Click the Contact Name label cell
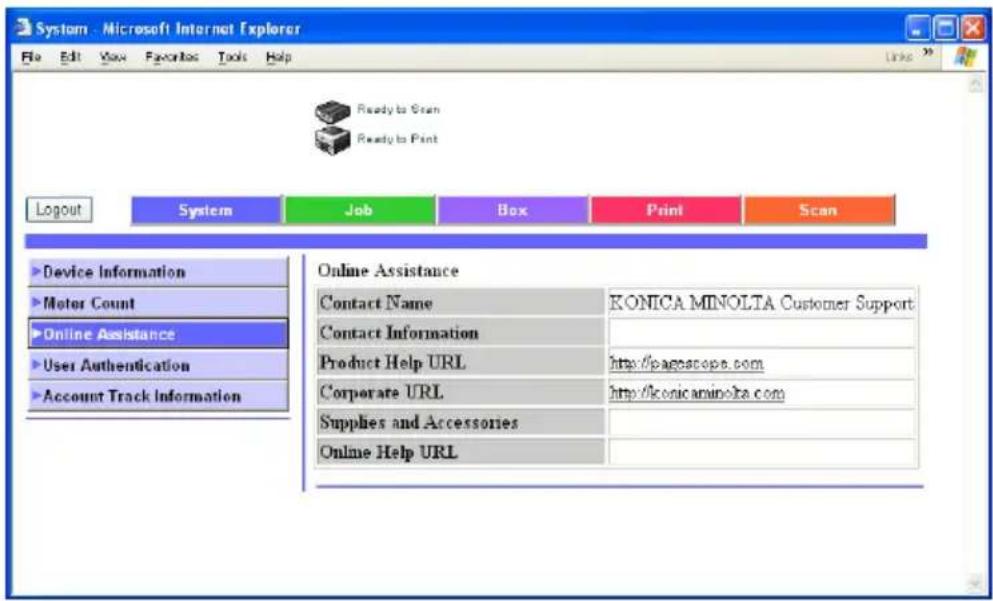Screen dimensions: 993x601 pos(460,303)
